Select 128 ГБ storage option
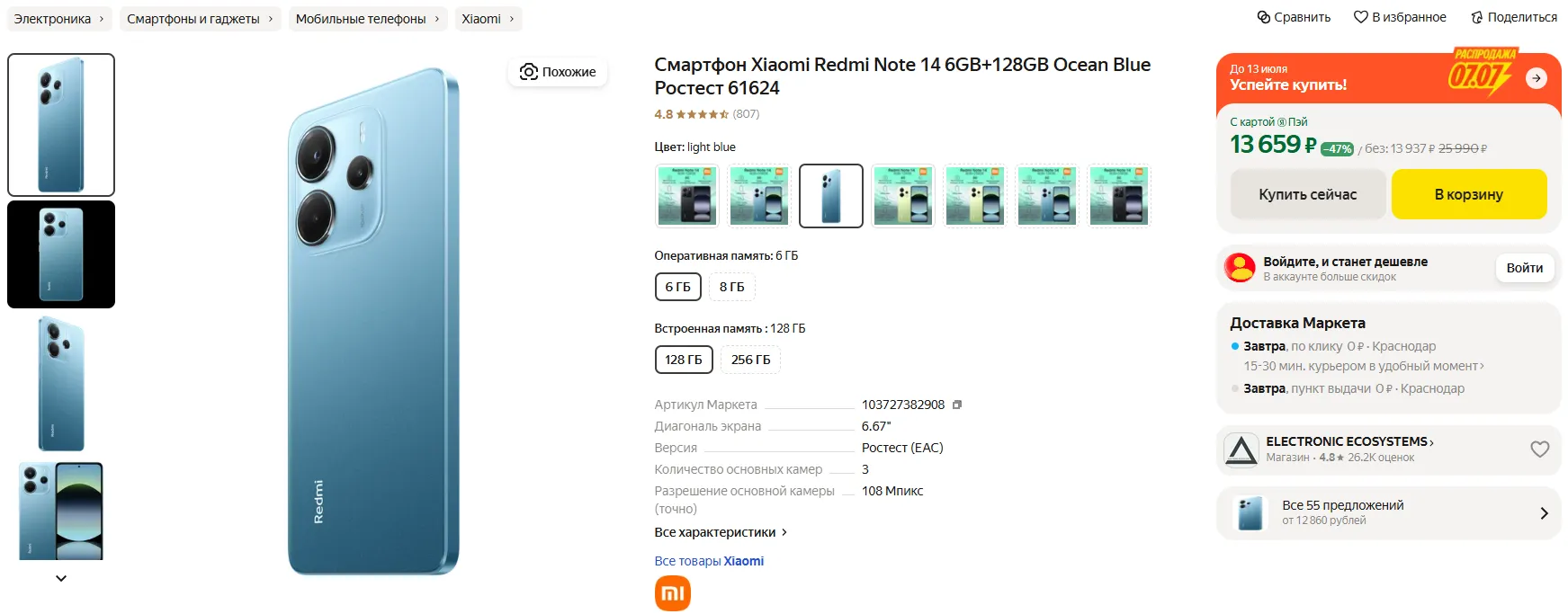This screenshot has width=1568, height=614. click(x=683, y=360)
